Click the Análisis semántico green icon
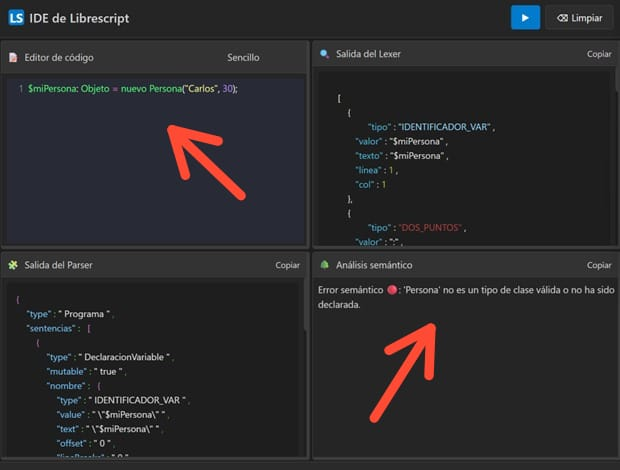The image size is (620, 470). click(x=324, y=265)
